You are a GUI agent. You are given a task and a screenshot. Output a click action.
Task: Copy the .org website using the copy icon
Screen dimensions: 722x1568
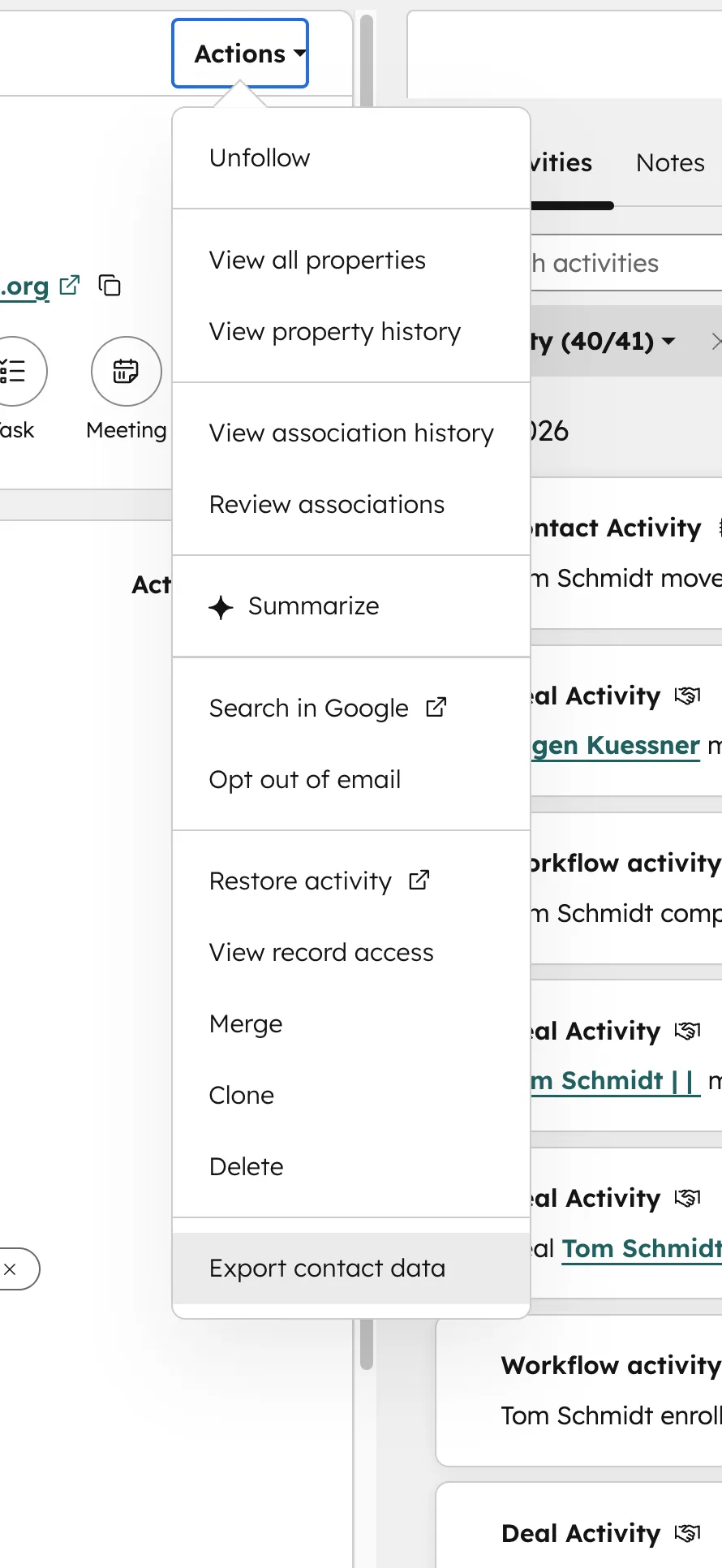pos(110,286)
